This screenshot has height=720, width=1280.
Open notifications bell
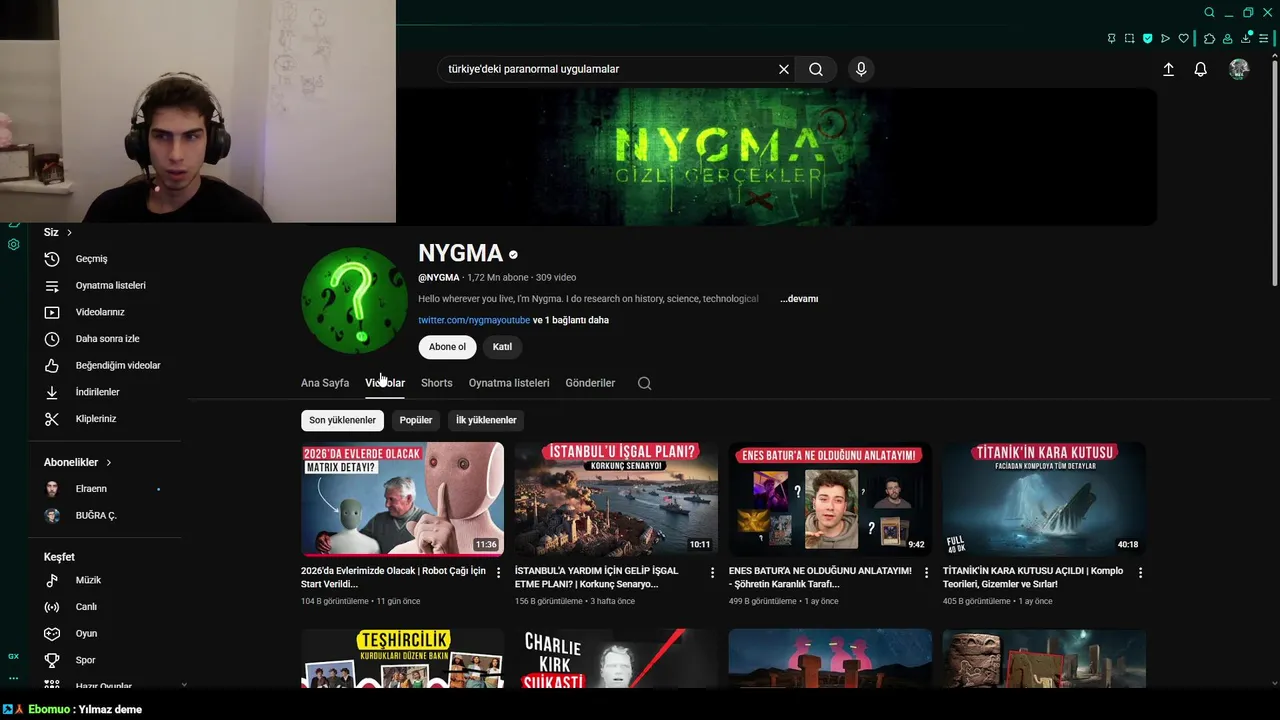pyautogui.click(x=1201, y=69)
